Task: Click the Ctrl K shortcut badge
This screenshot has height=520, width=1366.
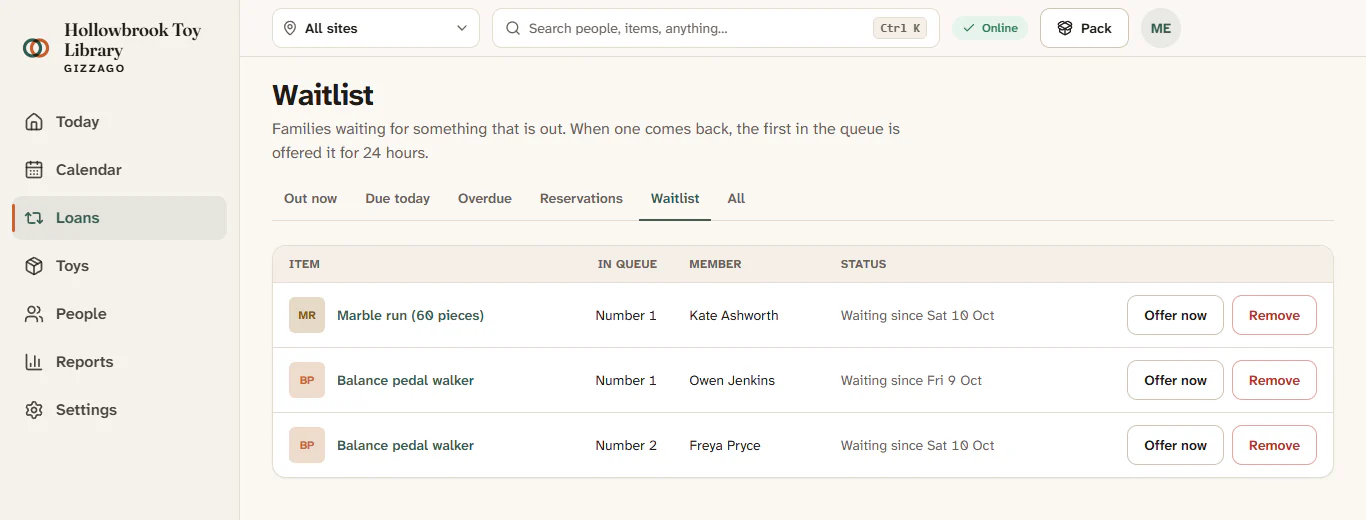Action: pos(900,28)
